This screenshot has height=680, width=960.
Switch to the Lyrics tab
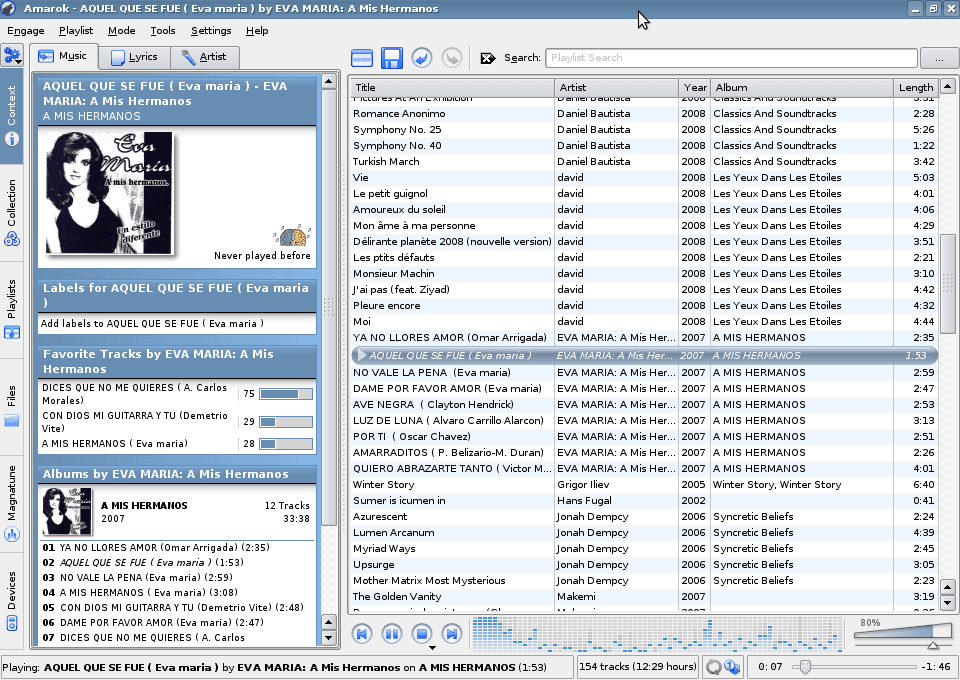point(134,57)
